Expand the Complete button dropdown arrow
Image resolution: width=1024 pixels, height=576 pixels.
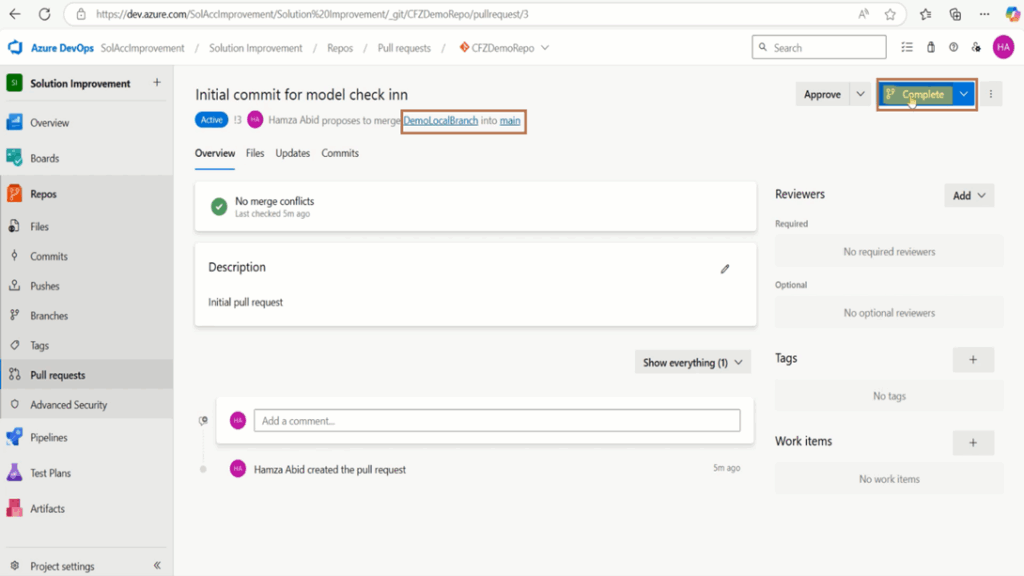coord(964,94)
